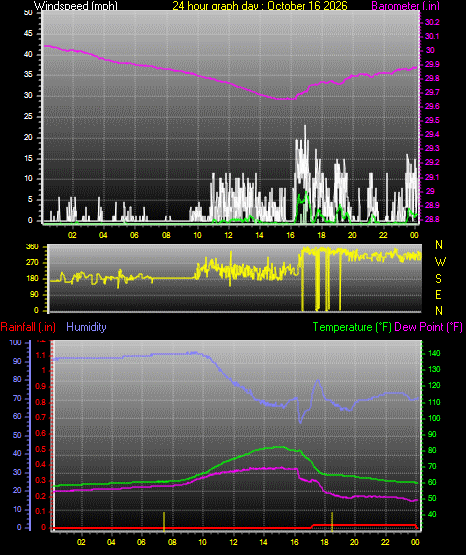Viewport: 466px width, 555px height.
Task: Click the "50" value on temperature axis
Action: tap(432, 498)
